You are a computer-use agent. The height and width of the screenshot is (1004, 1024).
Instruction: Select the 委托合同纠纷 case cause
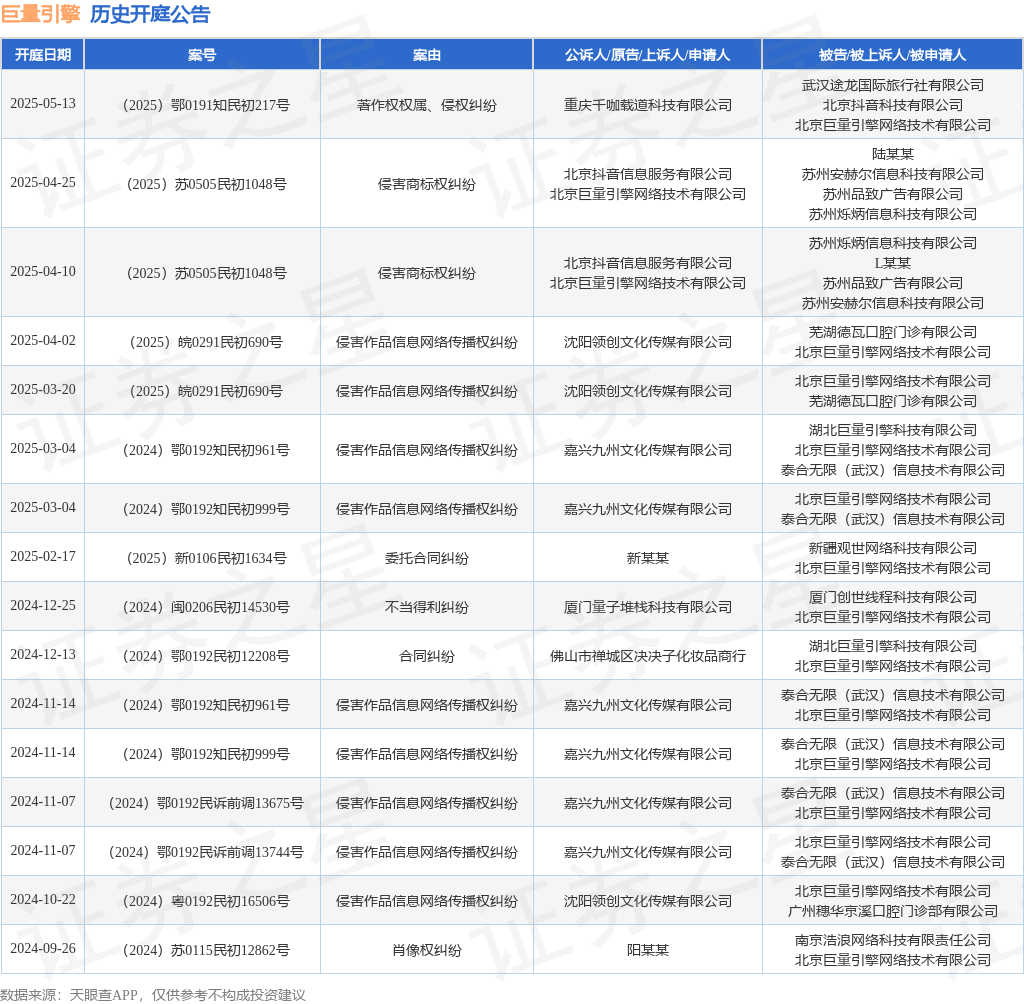(426, 559)
